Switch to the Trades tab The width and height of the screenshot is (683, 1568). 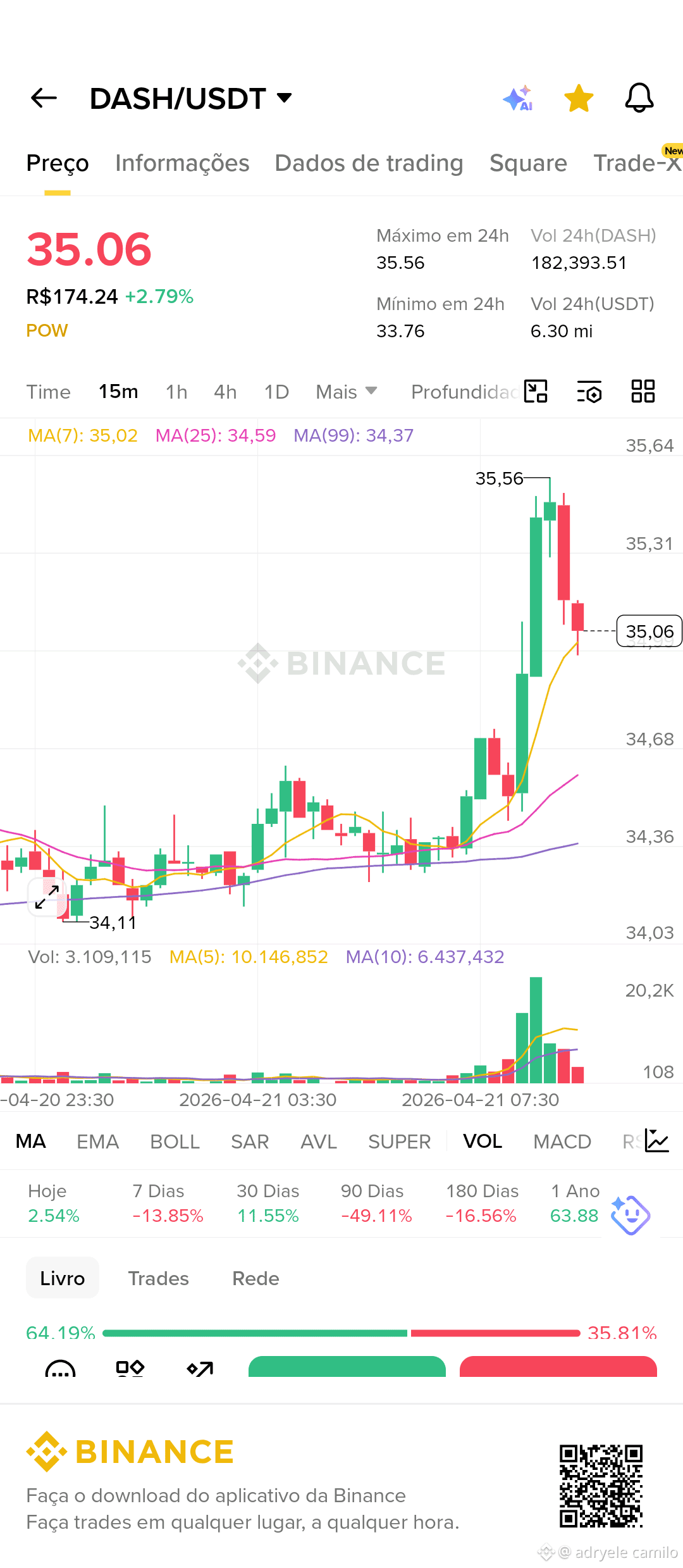tap(159, 1278)
